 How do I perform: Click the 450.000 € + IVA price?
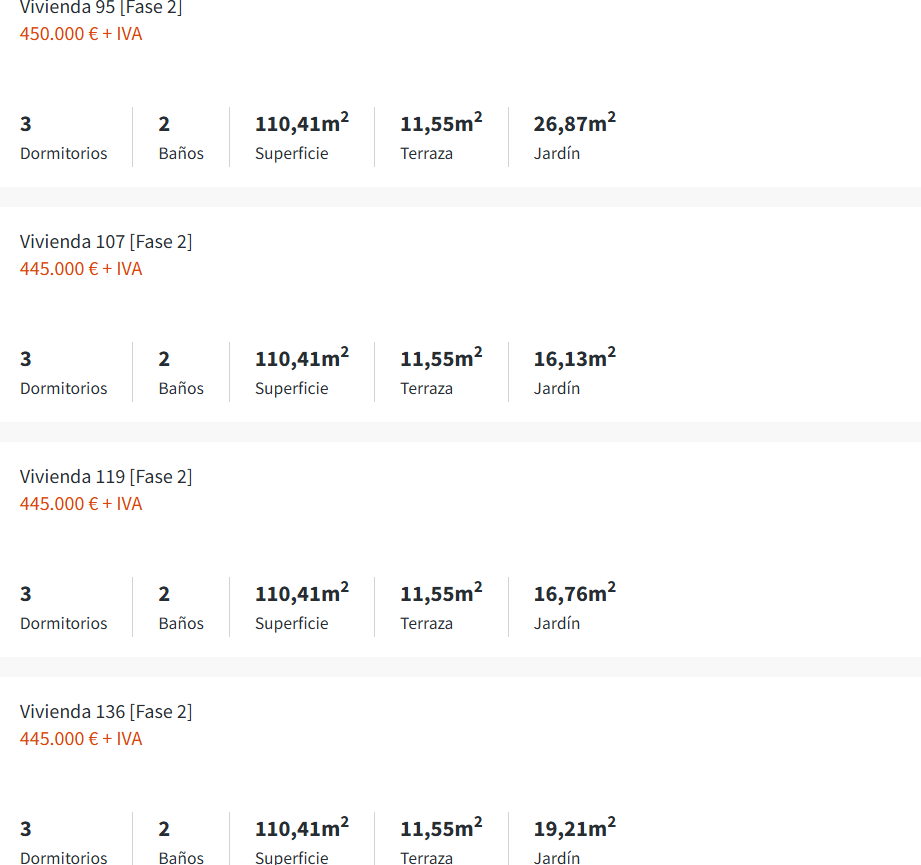click(81, 34)
